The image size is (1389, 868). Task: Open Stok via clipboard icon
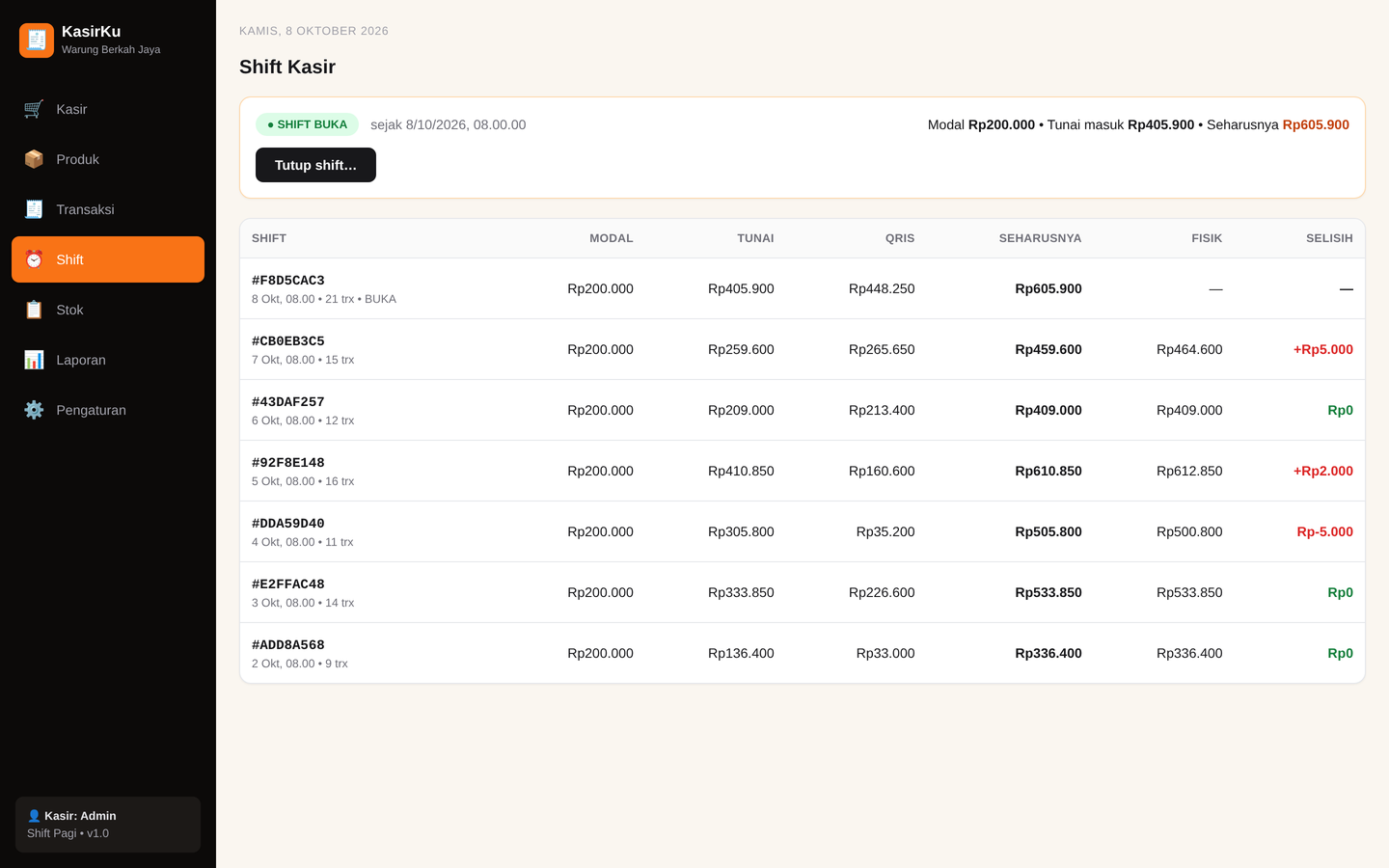(x=34, y=310)
